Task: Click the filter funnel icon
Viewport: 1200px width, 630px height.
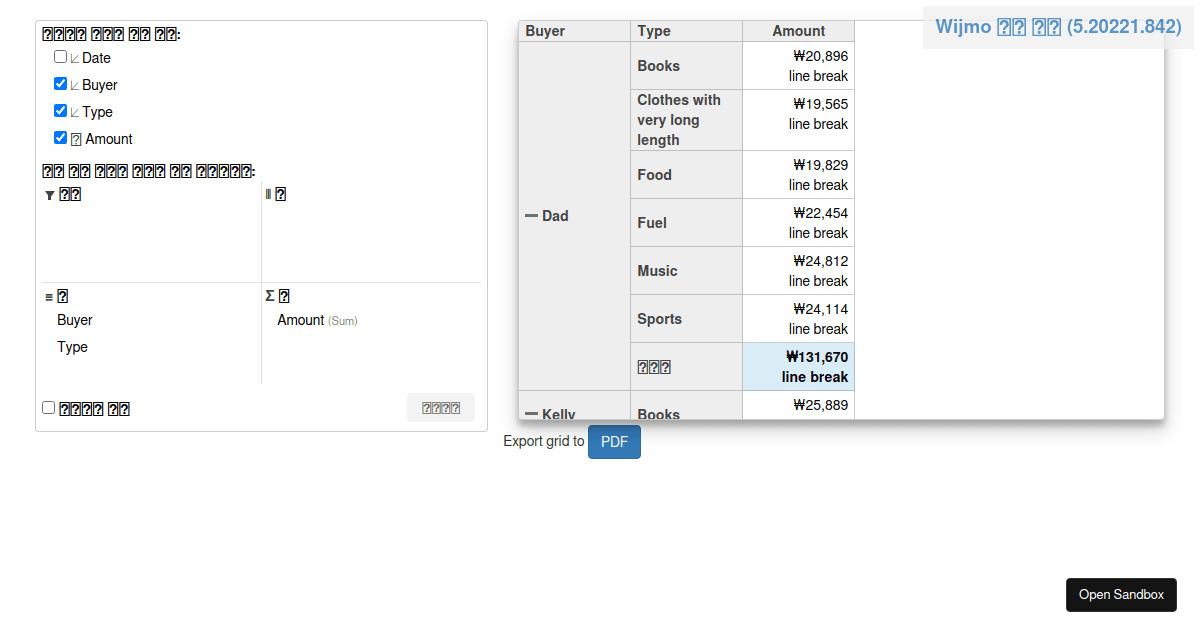Action: click(50, 195)
